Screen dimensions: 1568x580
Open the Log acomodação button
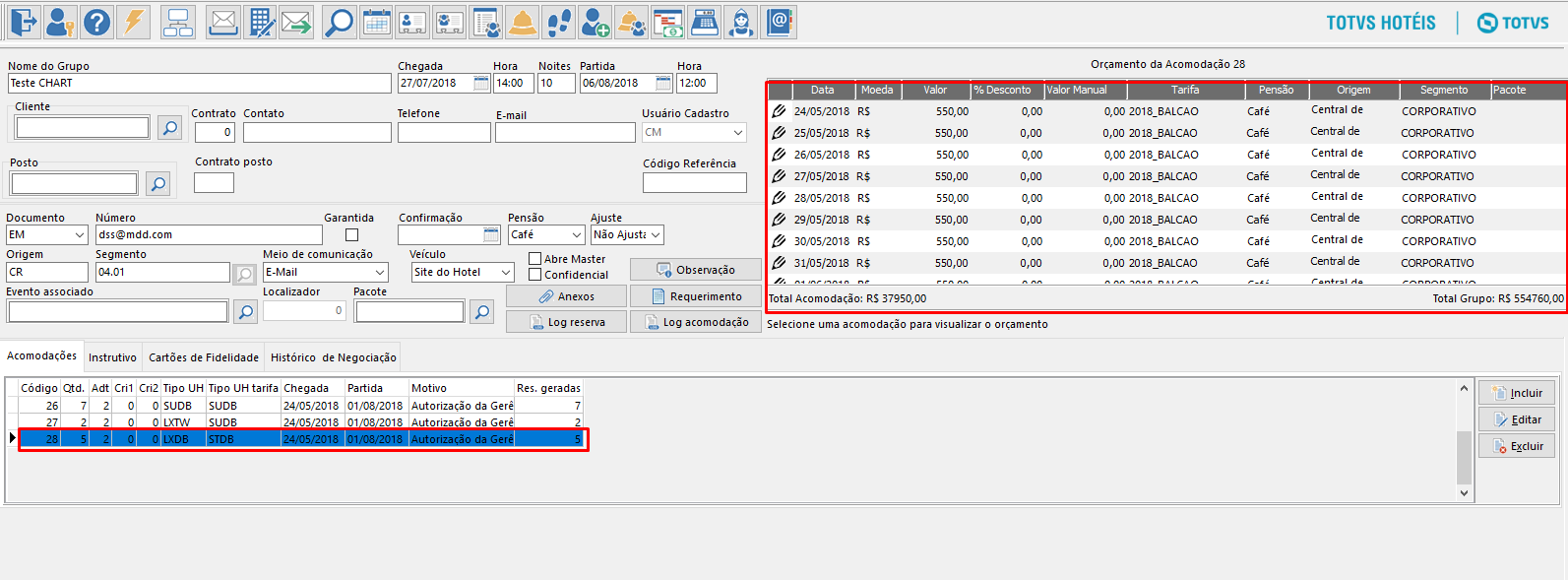point(695,322)
